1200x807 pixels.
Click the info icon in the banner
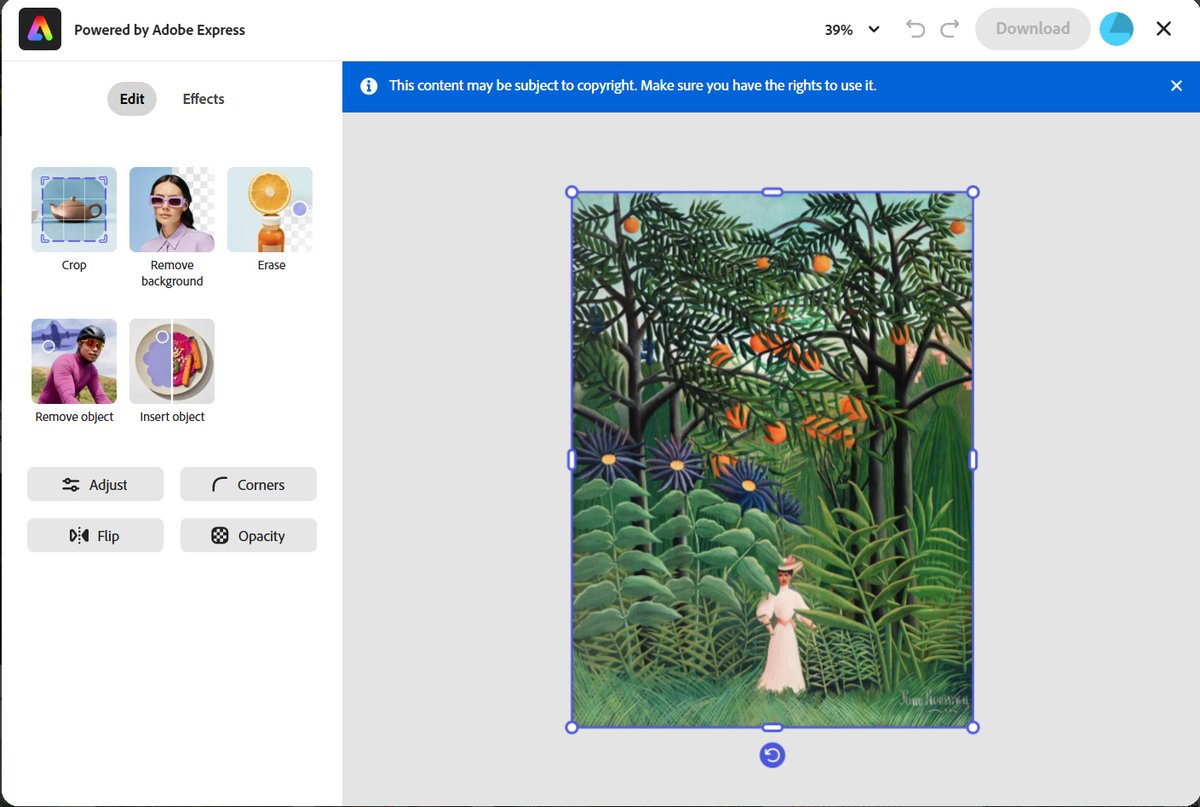[x=369, y=86]
